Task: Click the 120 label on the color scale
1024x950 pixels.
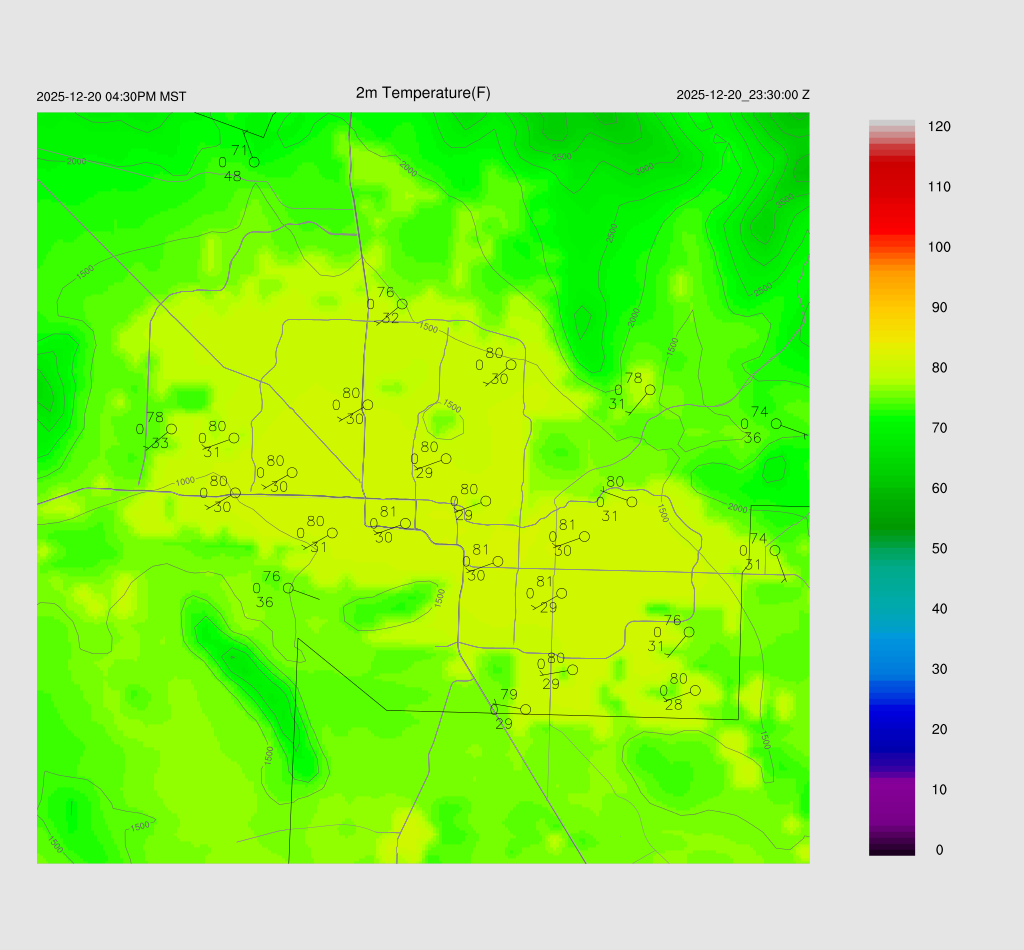Action: coord(939,127)
